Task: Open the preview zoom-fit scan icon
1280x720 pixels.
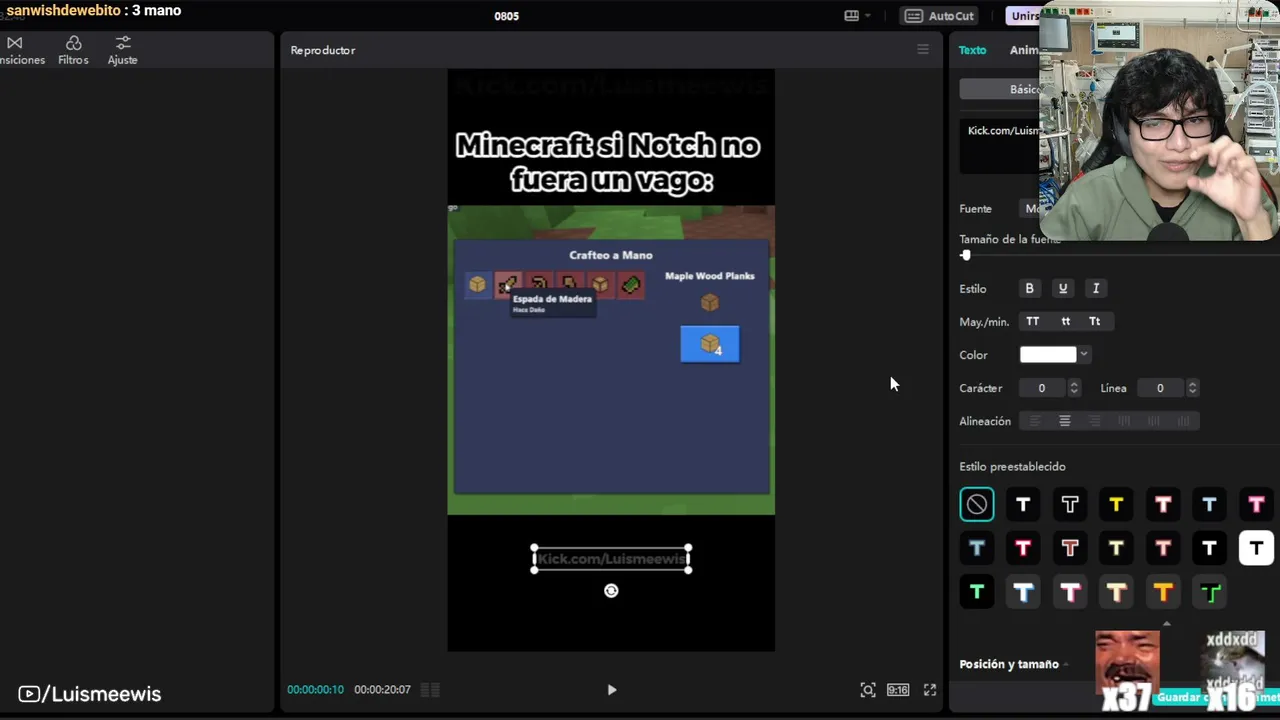Action: [868, 690]
